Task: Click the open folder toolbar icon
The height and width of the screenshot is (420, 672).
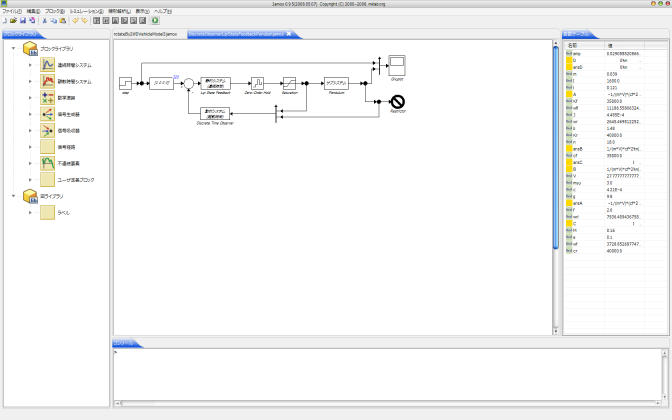Action: click(x=12, y=20)
